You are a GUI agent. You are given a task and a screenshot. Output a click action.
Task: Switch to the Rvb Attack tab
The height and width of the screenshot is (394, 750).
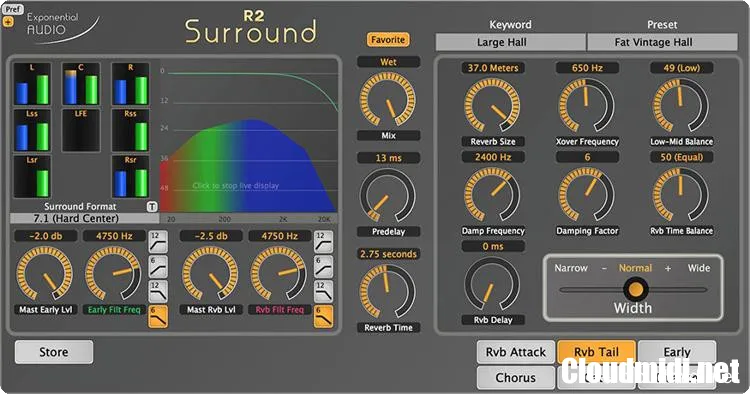[516, 352]
